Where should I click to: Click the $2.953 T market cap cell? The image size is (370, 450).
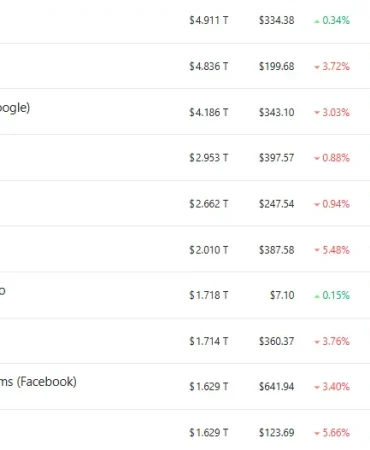point(209,158)
